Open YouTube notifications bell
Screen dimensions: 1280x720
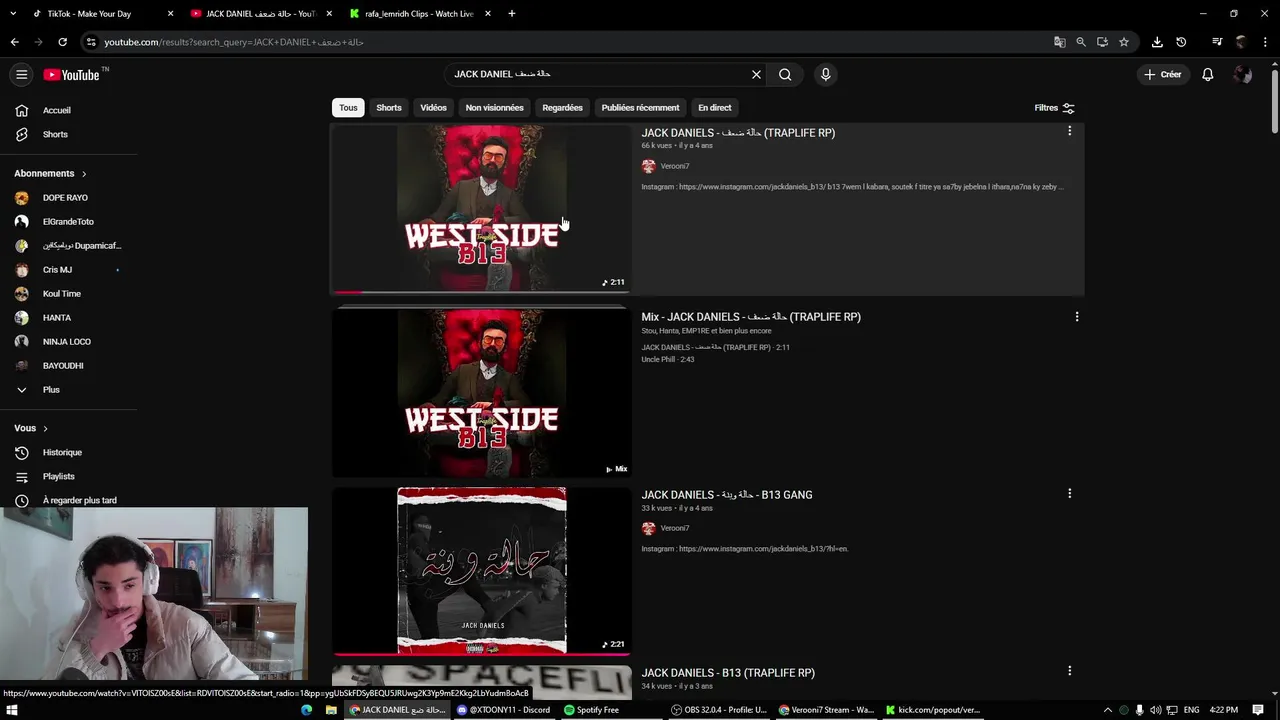point(1207,74)
